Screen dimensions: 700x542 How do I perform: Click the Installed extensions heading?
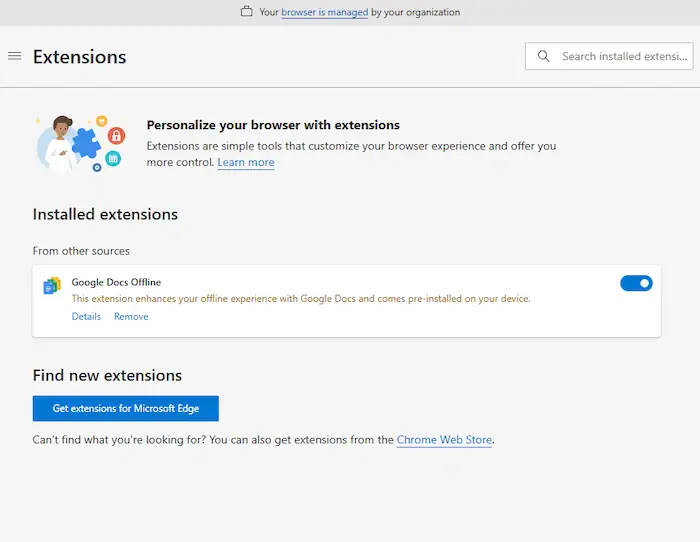point(105,214)
